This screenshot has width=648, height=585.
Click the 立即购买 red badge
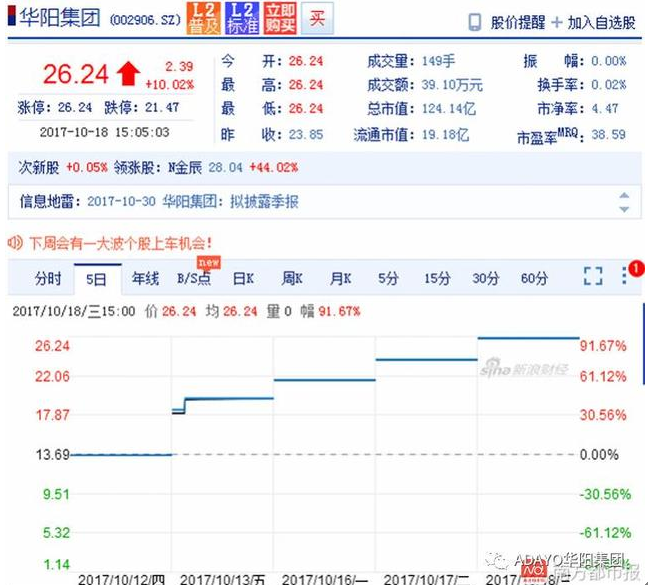280,18
